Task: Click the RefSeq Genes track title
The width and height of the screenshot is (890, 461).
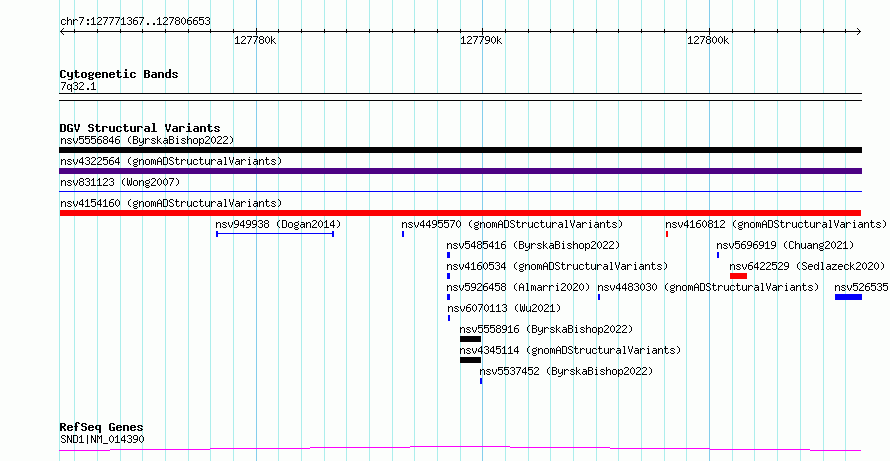Action: point(102,428)
